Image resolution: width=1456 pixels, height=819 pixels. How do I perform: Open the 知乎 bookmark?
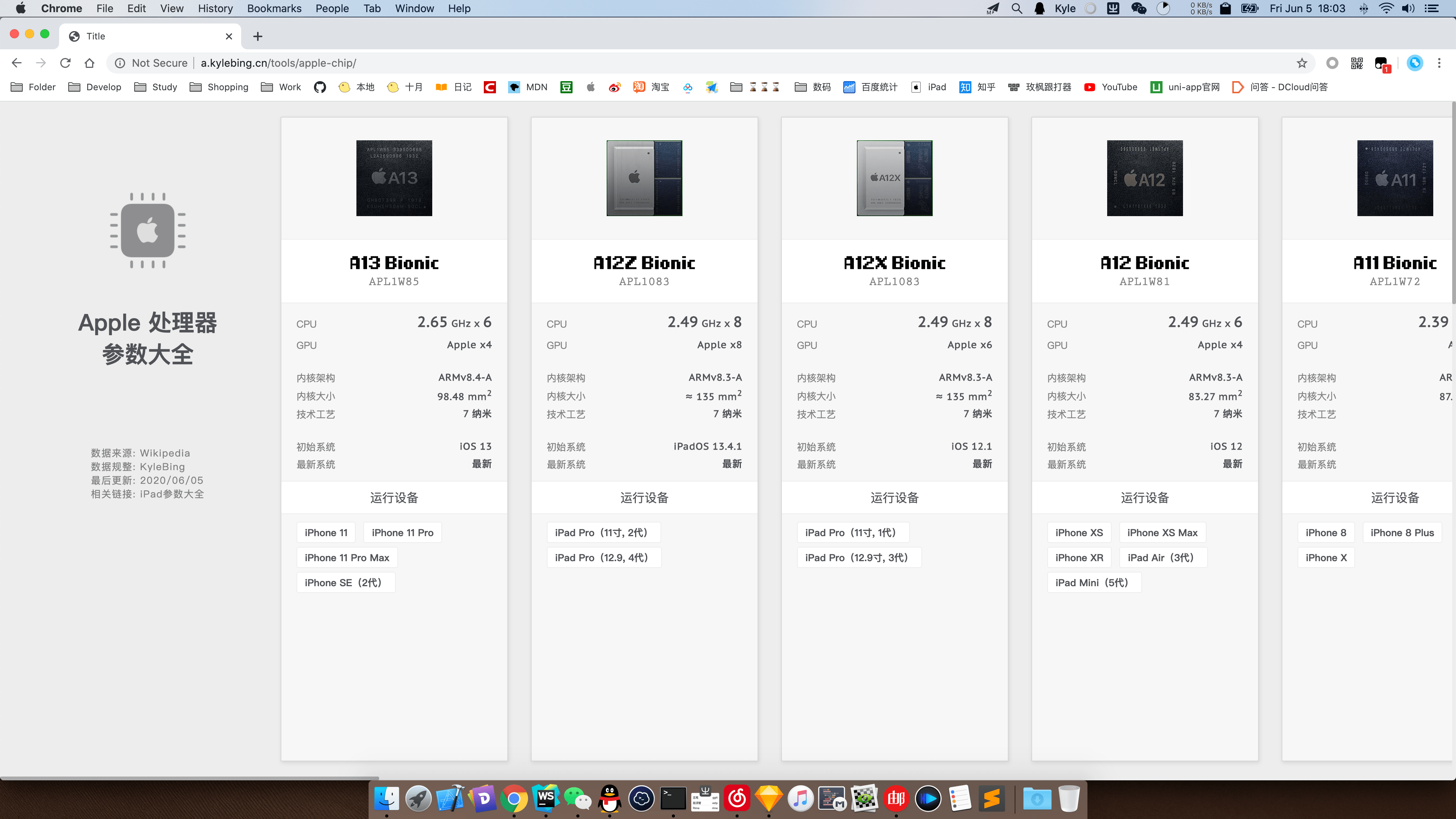(977, 87)
